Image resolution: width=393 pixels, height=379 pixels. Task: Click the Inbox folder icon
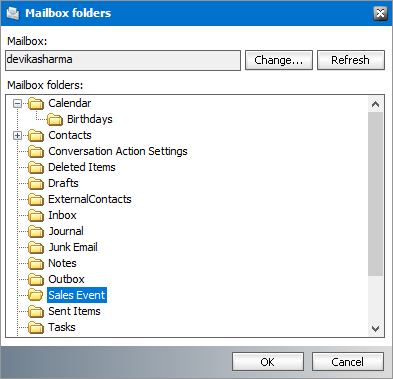(36, 216)
